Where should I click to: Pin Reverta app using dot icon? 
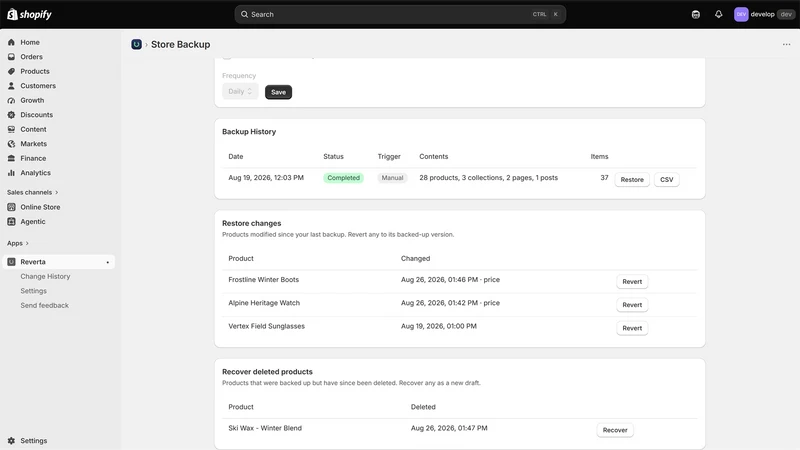[x=108, y=262]
